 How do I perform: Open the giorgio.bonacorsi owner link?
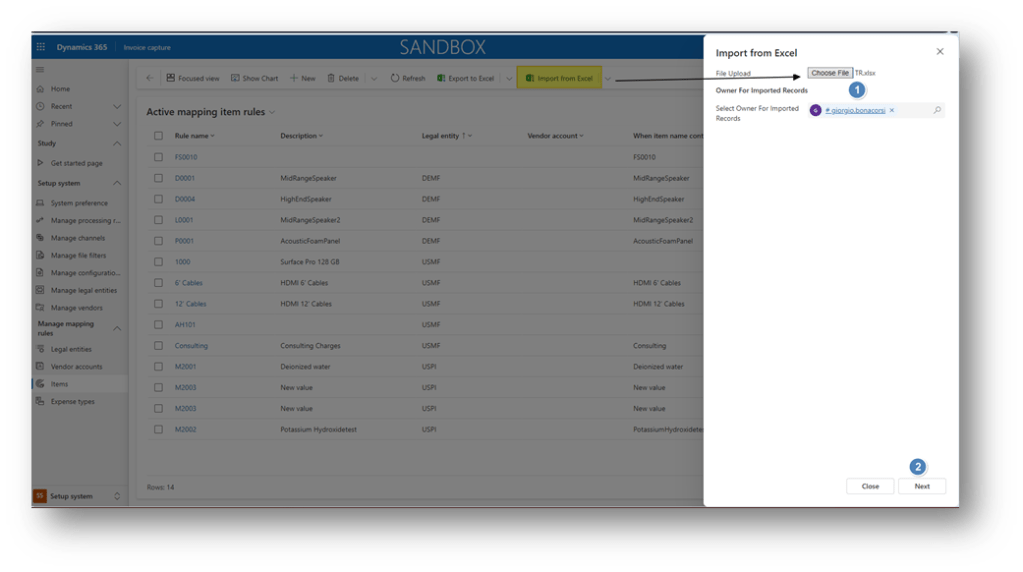click(x=855, y=110)
